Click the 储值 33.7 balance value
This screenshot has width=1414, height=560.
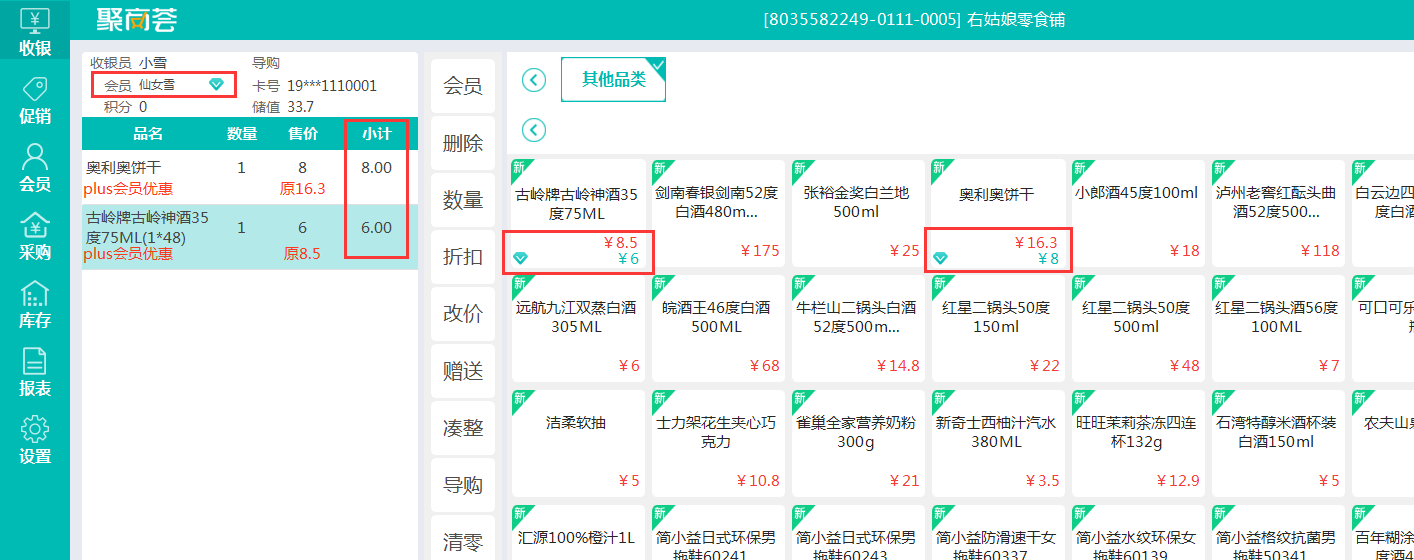click(x=300, y=107)
